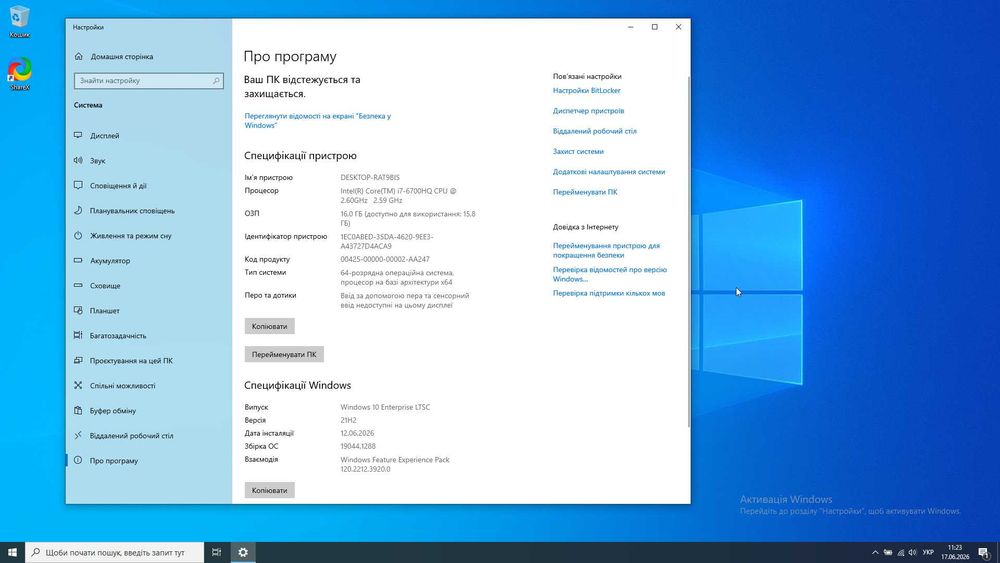This screenshot has width=1000, height=563.
Task: Click the device name DESKTOP-RAT98IS
Action: [370, 177]
